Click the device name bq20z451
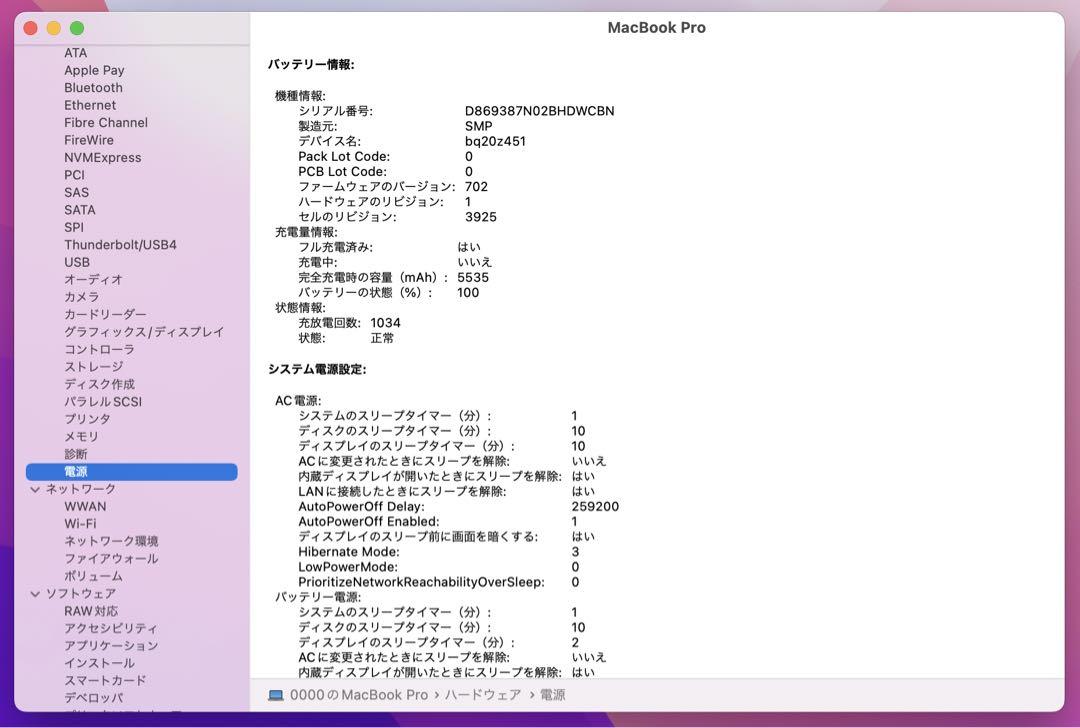1080x728 pixels. [495, 141]
